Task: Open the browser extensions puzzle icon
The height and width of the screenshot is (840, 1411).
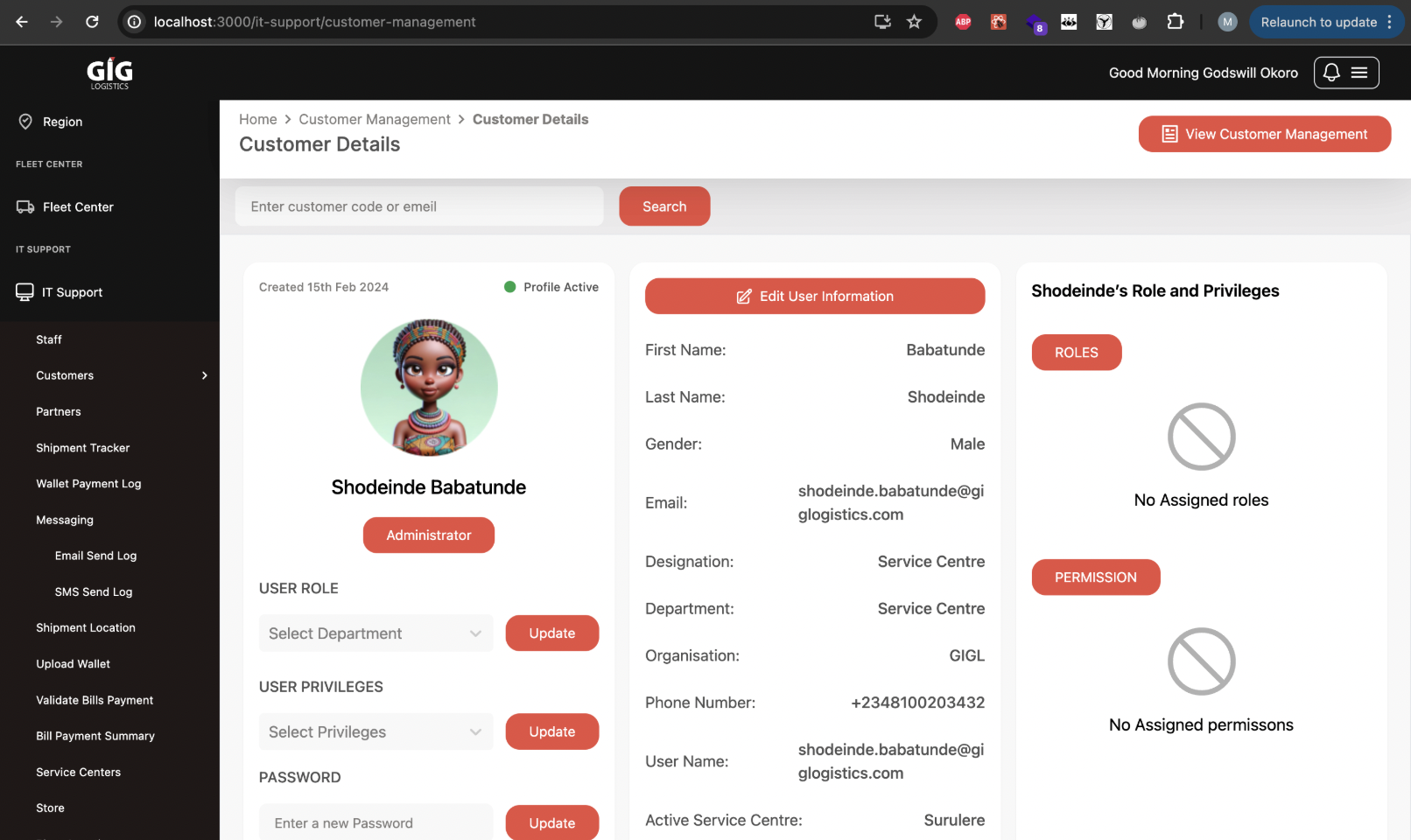Action: (1176, 22)
